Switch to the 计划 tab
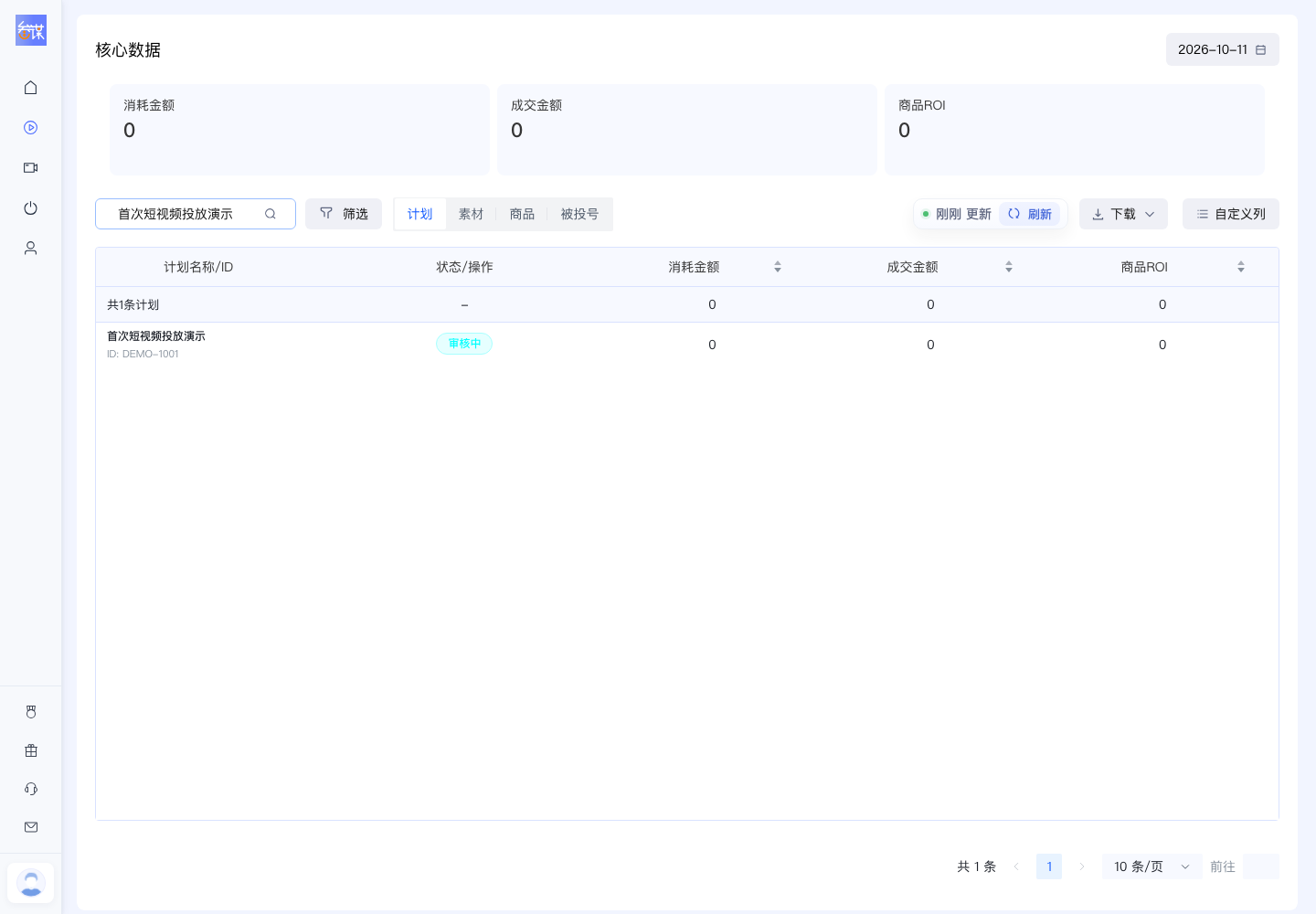This screenshot has height=914, width=1316. tap(420, 214)
